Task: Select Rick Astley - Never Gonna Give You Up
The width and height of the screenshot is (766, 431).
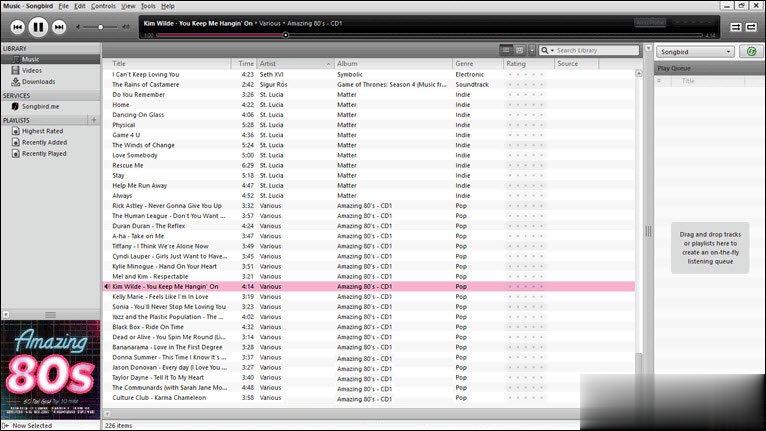Action: (167, 206)
